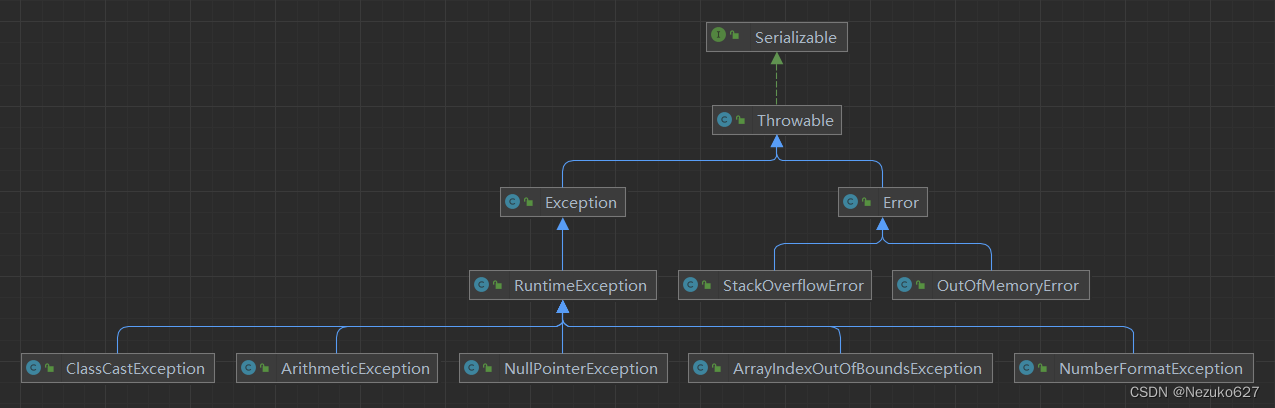This screenshot has height=408, width=1275.
Task: Click the green lock icon on OutOfMemoryError
Action: coord(921,286)
